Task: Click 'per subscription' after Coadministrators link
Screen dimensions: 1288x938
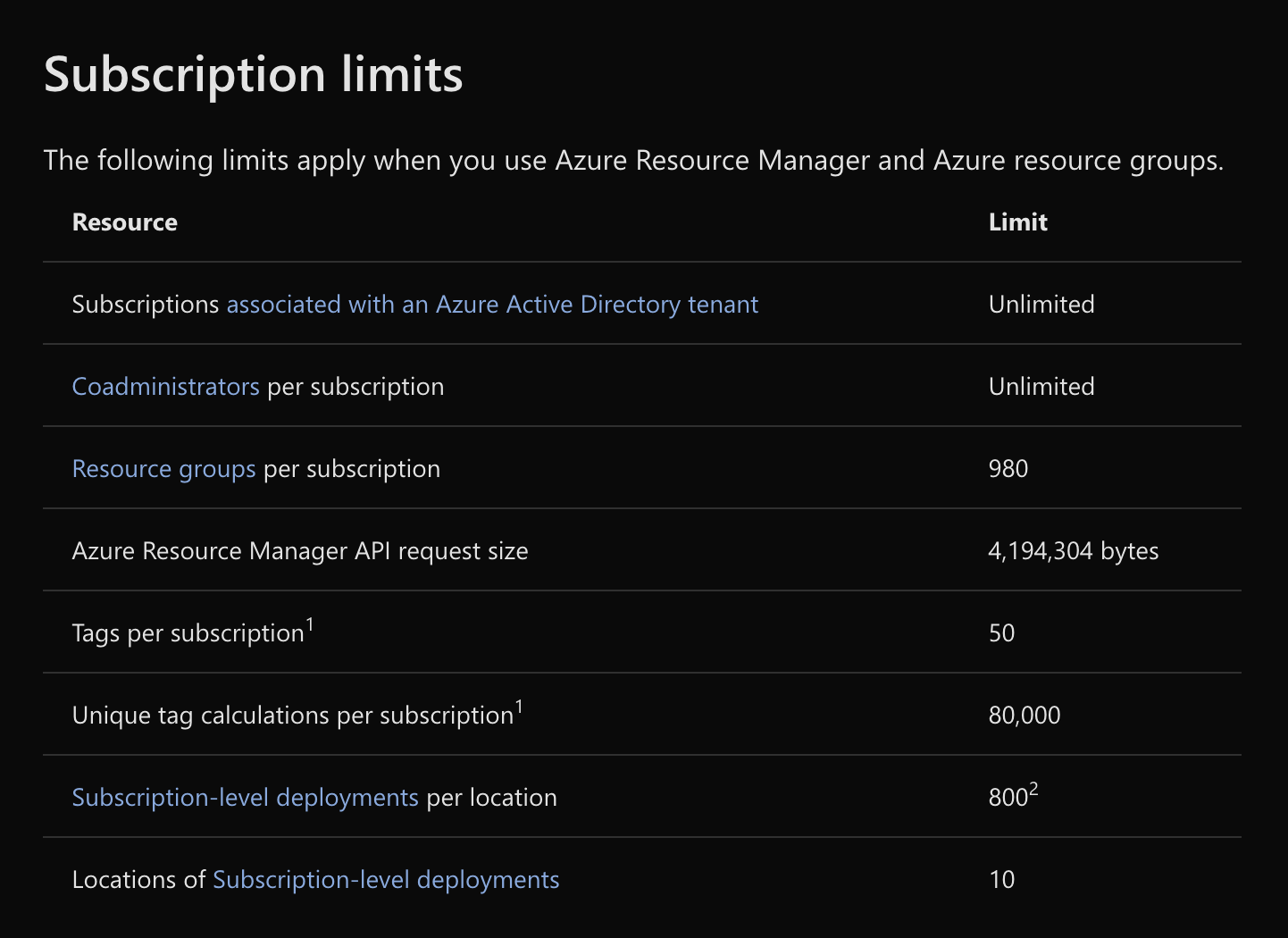Action: click(x=355, y=387)
